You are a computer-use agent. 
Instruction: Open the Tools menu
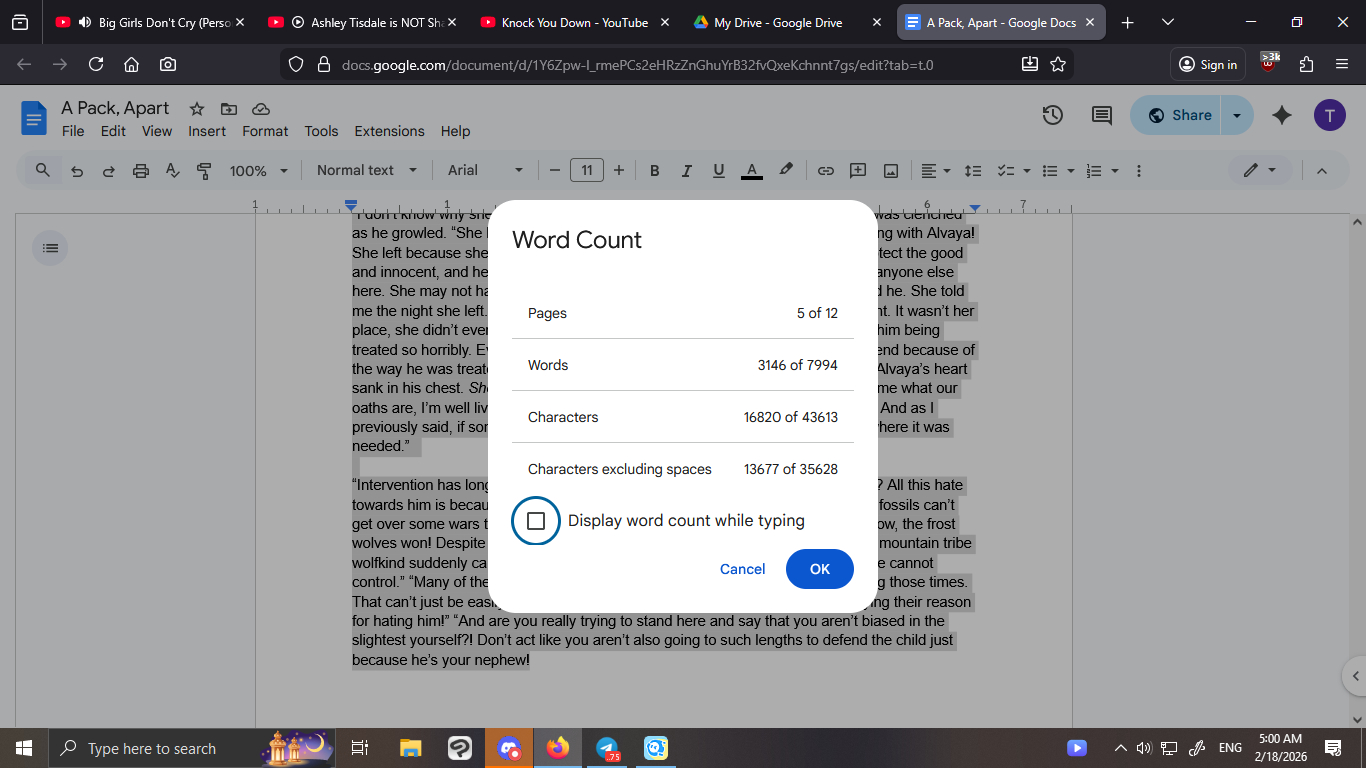(321, 131)
